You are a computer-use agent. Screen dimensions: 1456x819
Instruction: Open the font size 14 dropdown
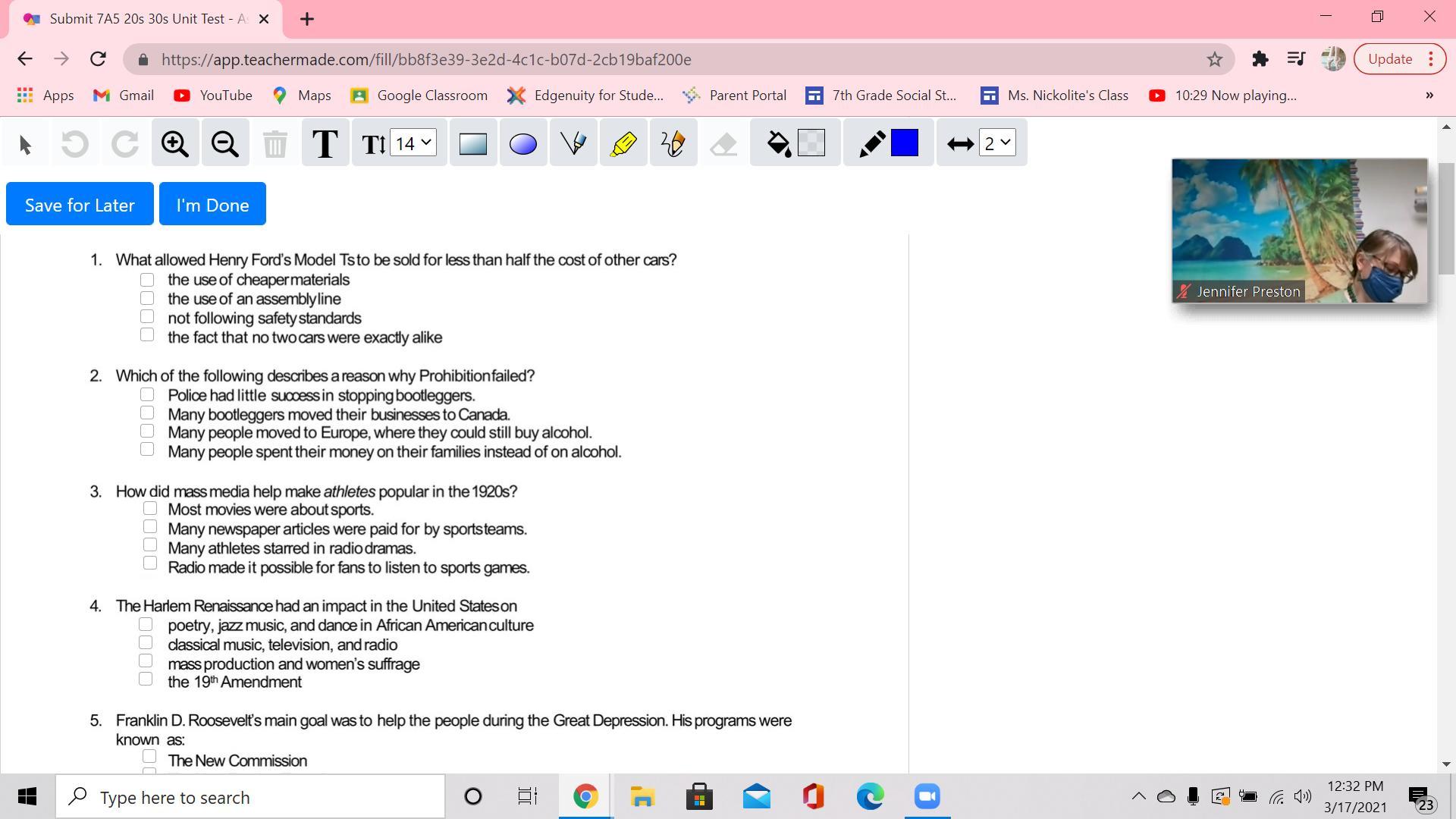[x=413, y=143]
